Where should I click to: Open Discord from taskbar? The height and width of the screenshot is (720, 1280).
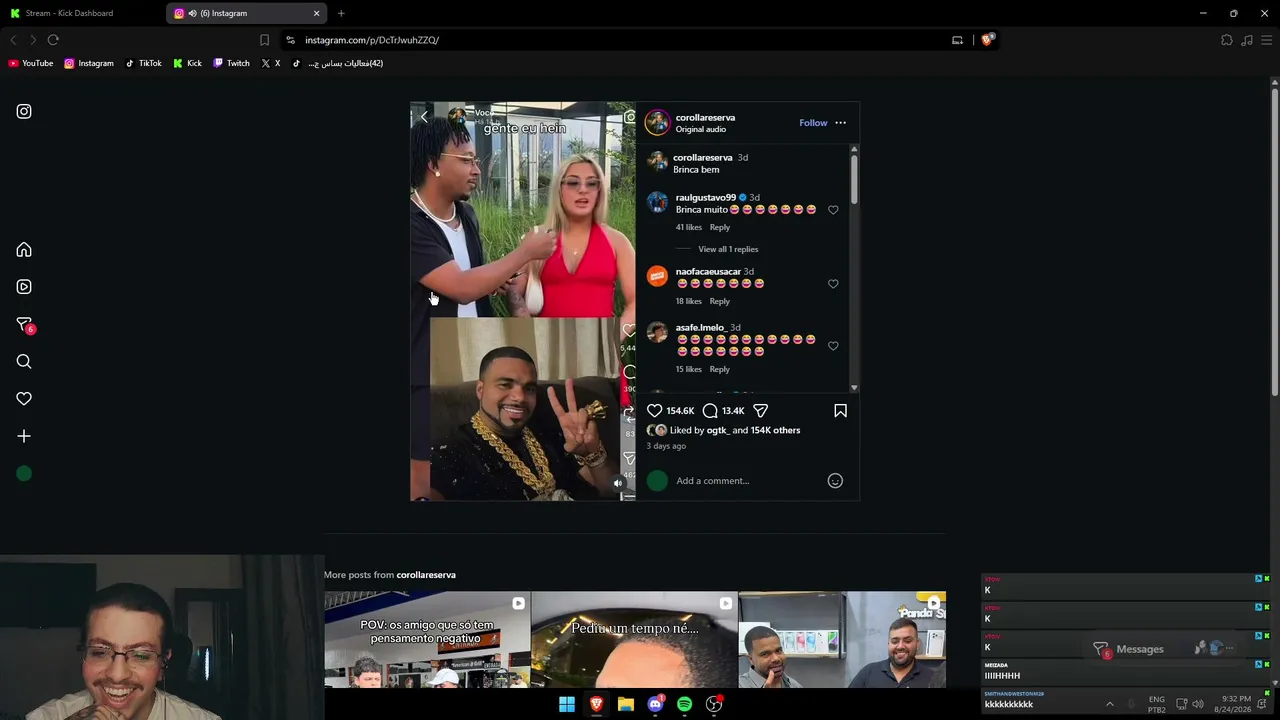click(x=655, y=704)
